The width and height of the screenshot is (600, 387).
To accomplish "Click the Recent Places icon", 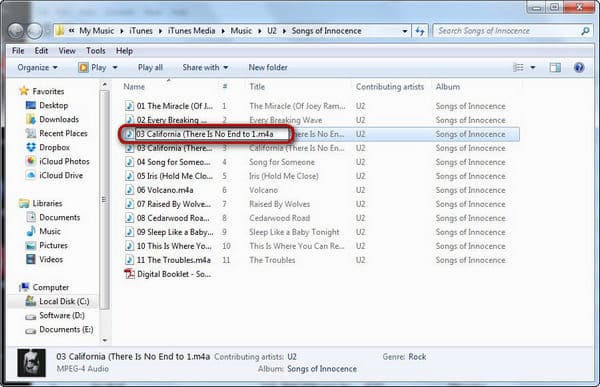I will [x=31, y=133].
